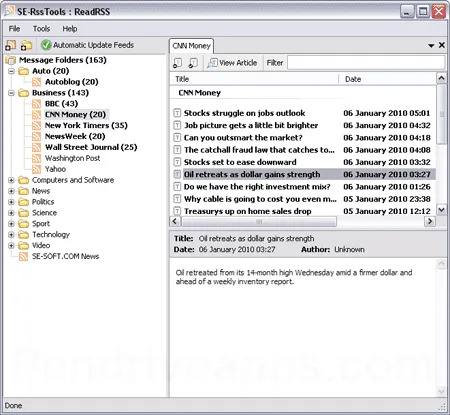
Task: Click icon of 'Treasurys up on home sales drop'
Action: pos(177,211)
